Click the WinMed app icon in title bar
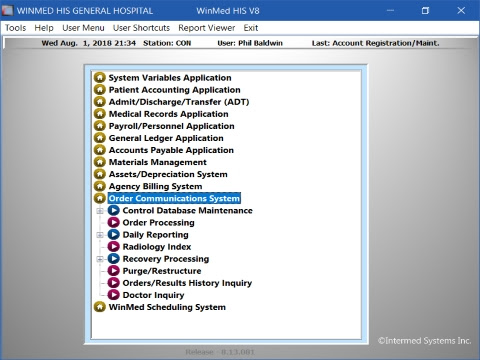 7,11
